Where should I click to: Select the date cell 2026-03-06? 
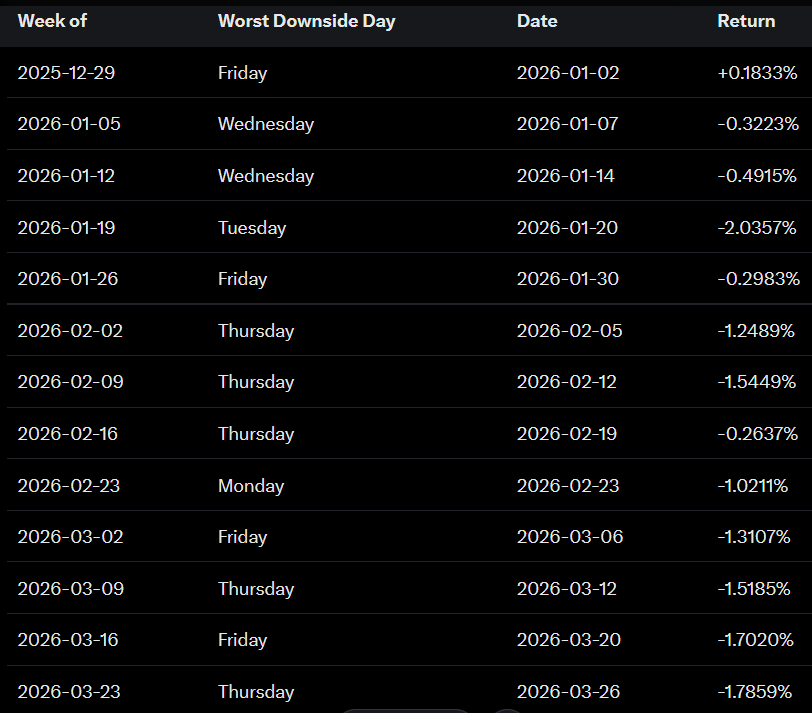click(x=570, y=536)
